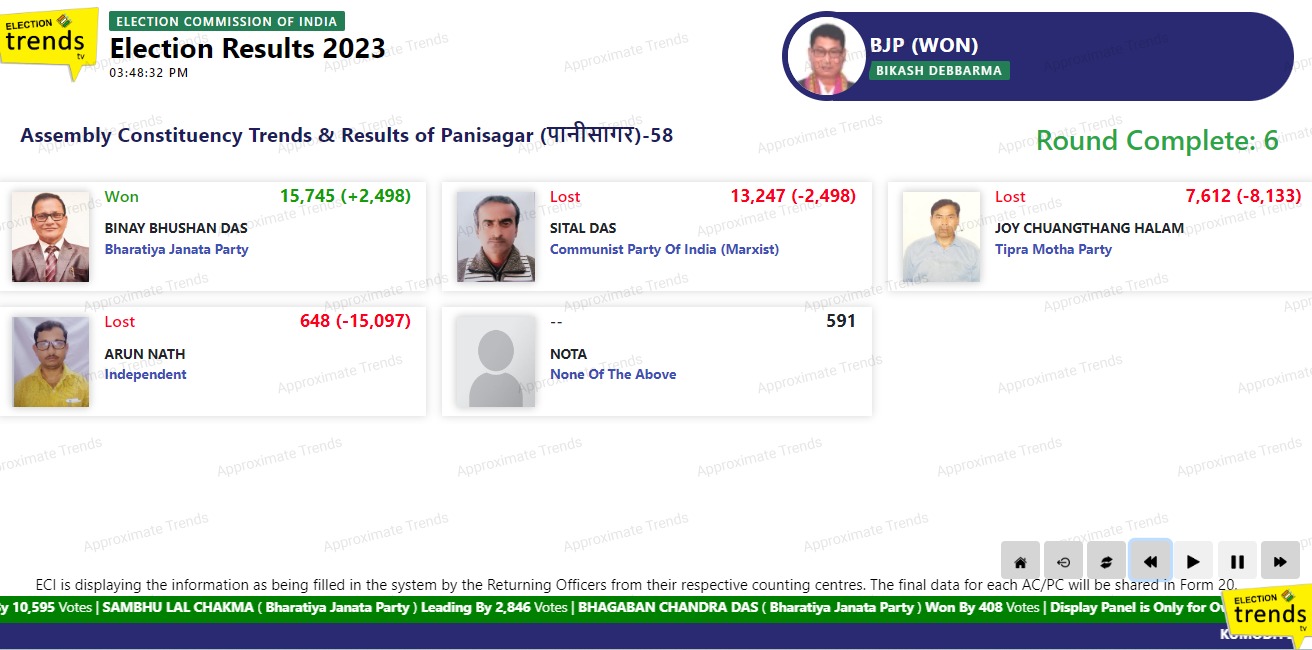The width and height of the screenshot is (1312, 650).
Task: Click the vote count 13,247 (-2,498)
Action: tap(793, 196)
